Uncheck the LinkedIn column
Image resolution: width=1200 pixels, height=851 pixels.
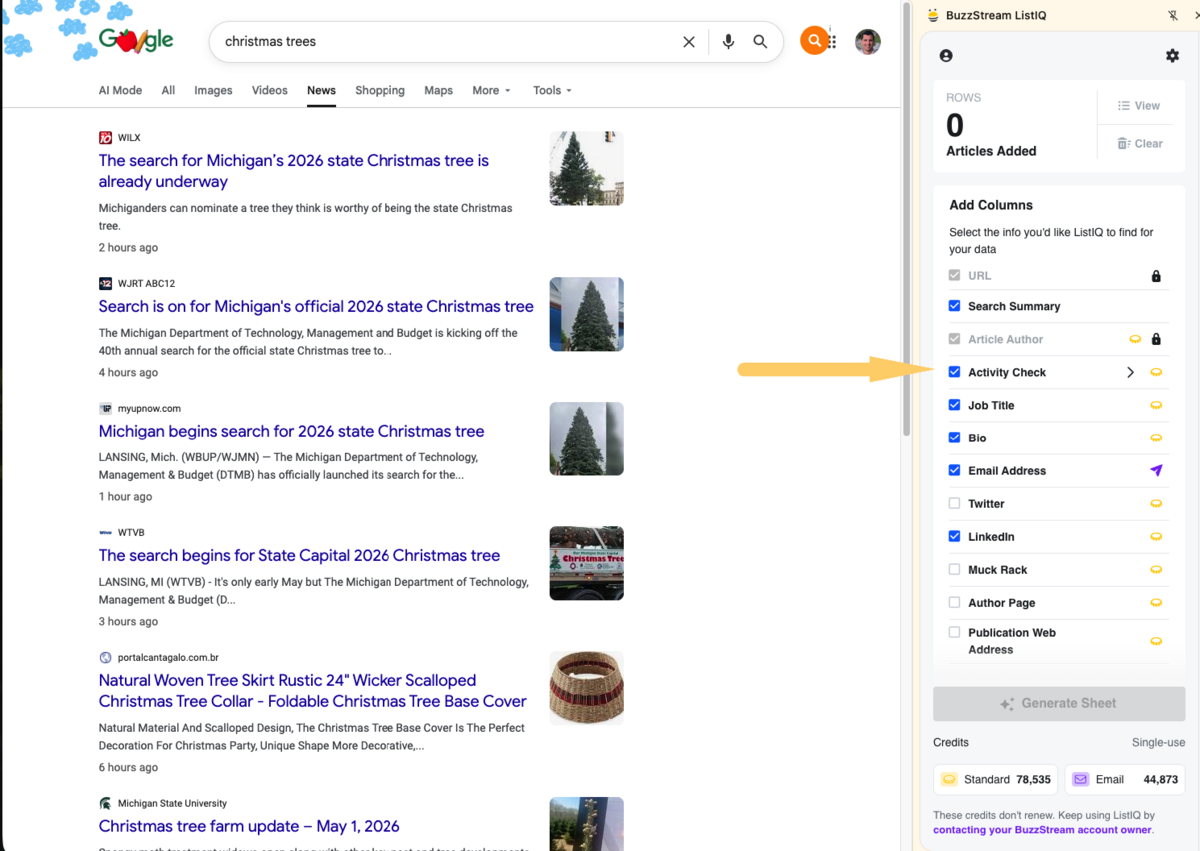954,536
